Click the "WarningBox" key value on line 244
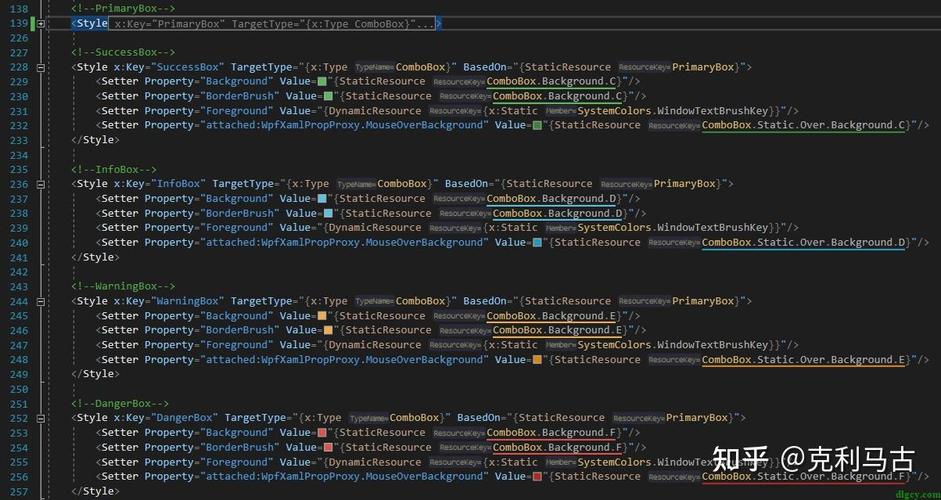This screenshot has height=500, width=941. coord(188,301)
